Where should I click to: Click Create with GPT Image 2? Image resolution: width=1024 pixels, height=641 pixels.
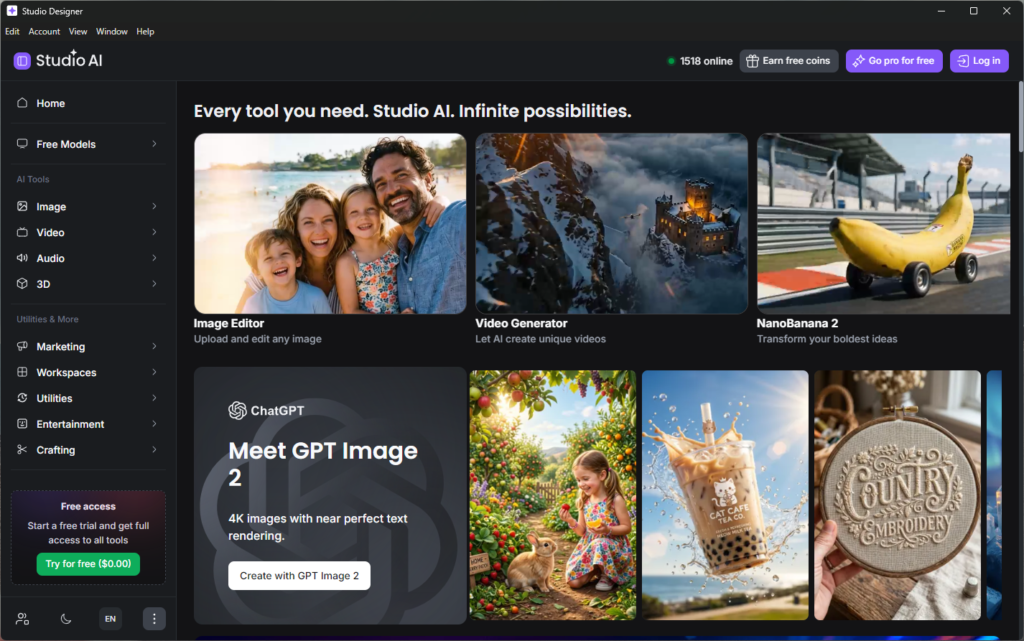coord(299,576)
